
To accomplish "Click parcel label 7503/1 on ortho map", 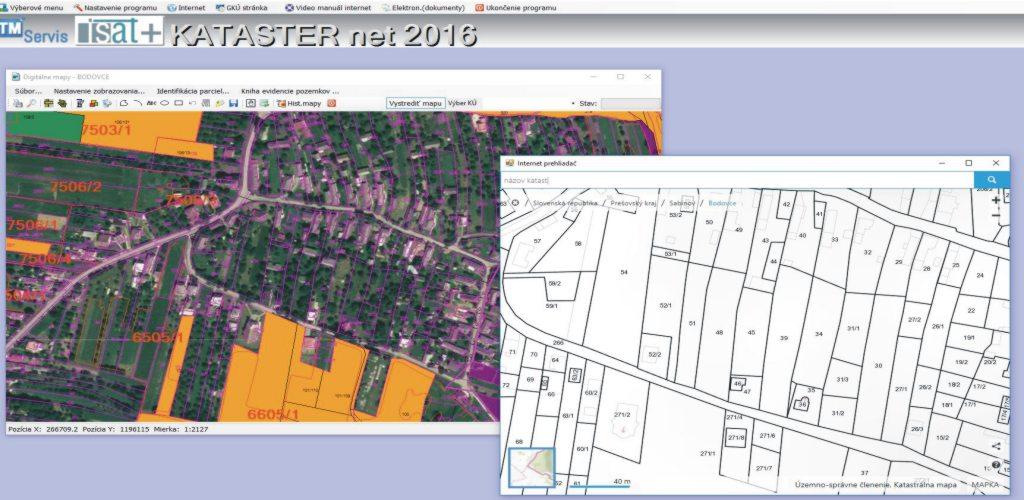I will click(x=106, y=130).
